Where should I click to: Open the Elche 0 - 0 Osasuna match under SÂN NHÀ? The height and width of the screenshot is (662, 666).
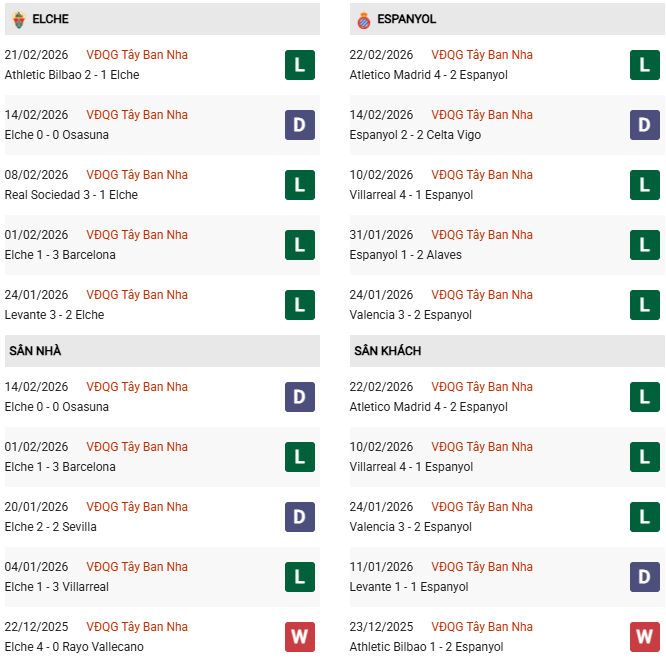click(x=57, y=407)
